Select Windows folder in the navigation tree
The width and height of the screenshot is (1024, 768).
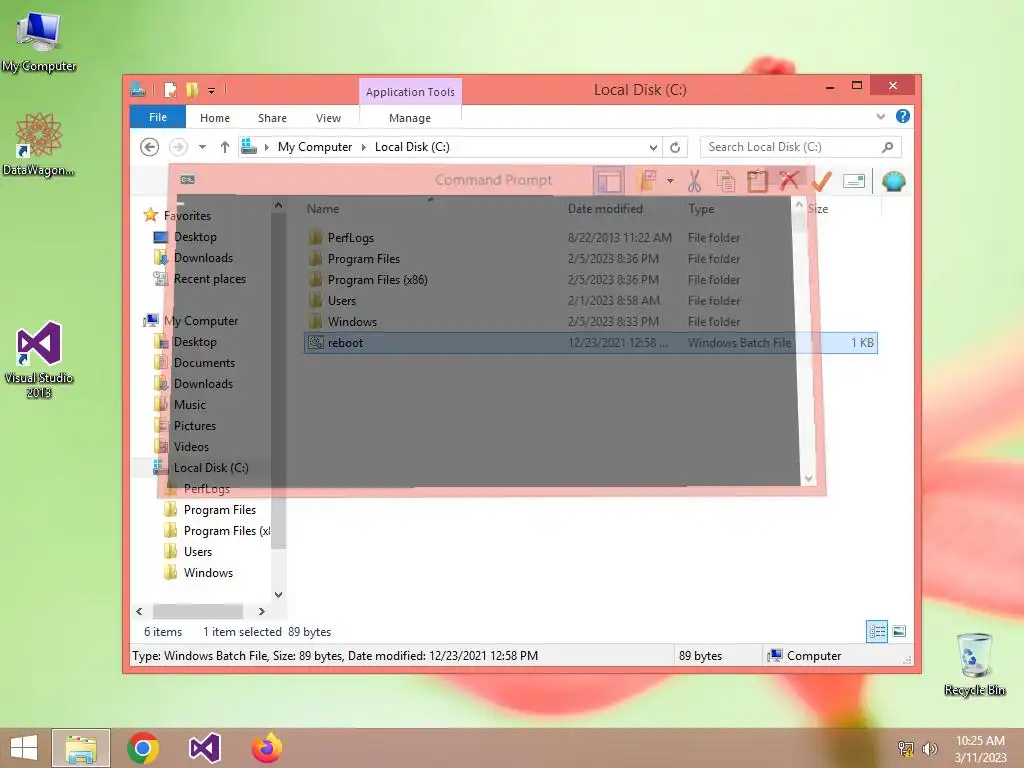click(208, 573)
